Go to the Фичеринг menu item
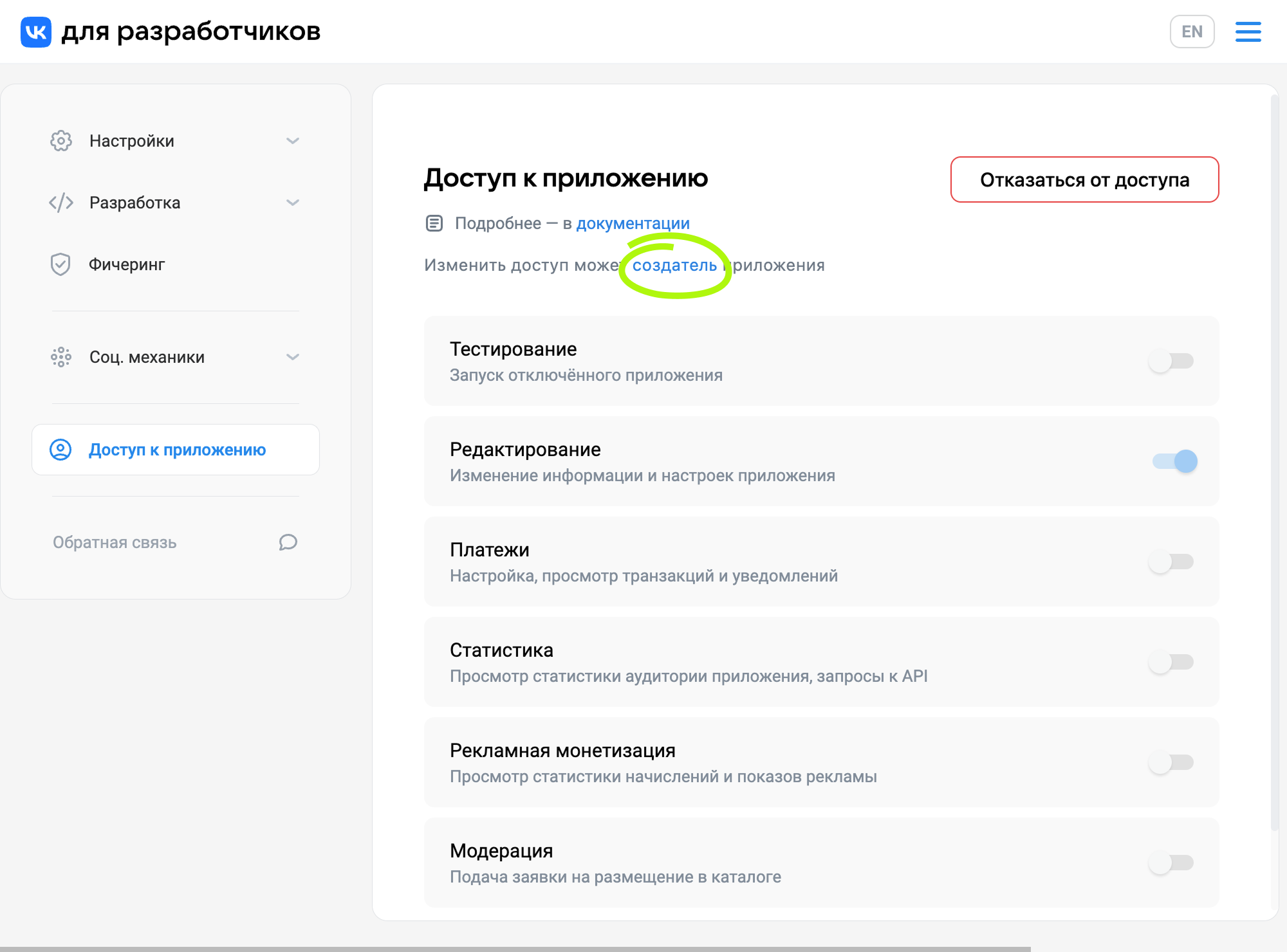This screenshot has width=1287, height=952. pos(176,264)
